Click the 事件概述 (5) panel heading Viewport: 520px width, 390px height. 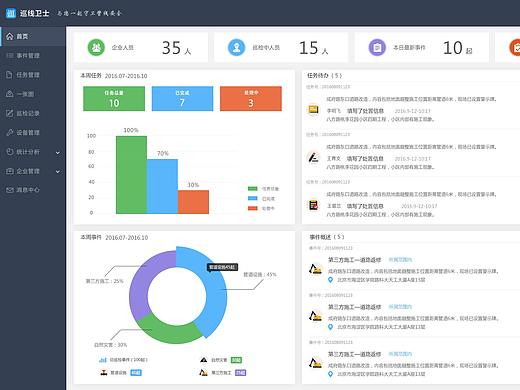tap(327, 237)
